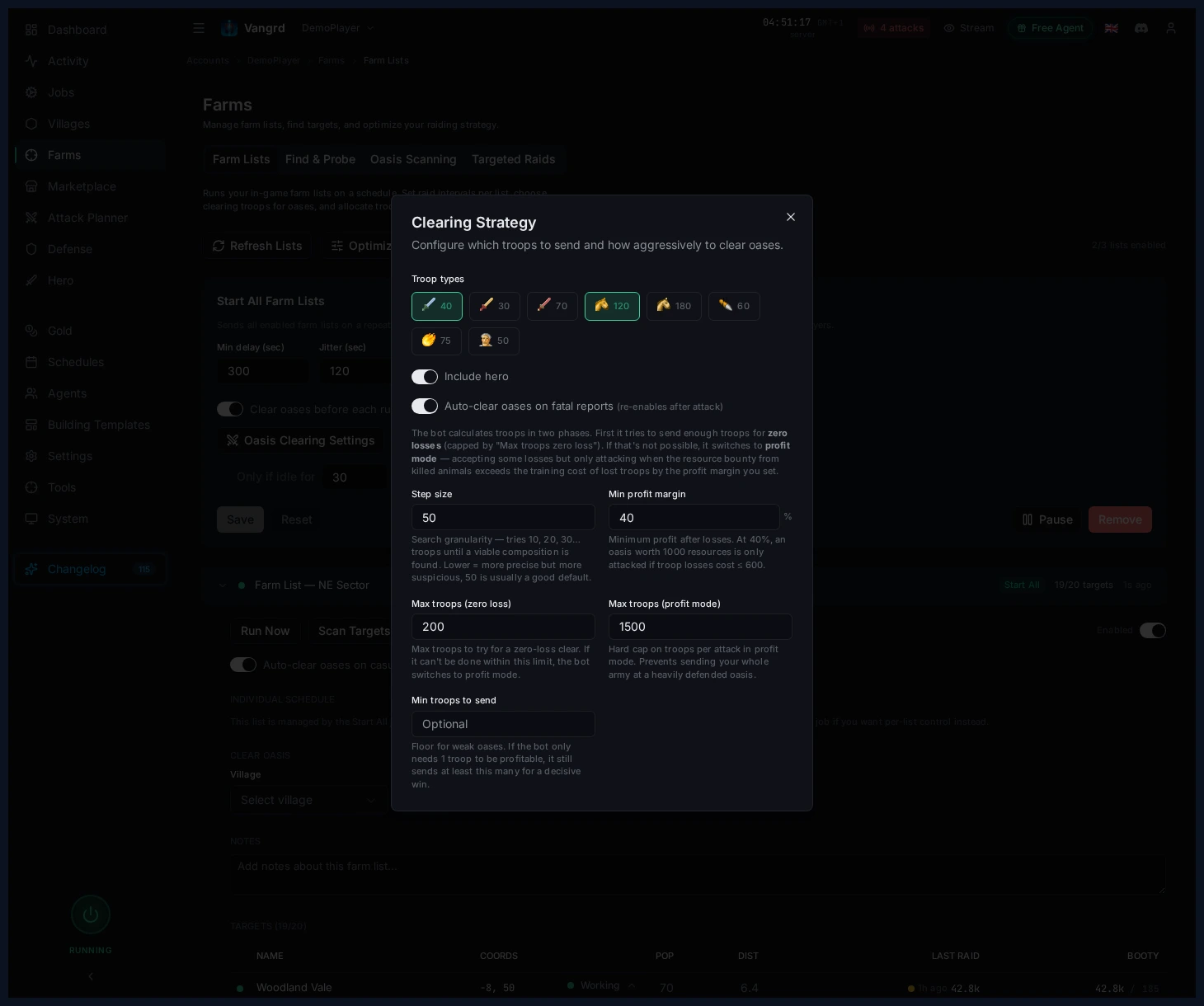Open the DemoPlayer account switcher
Viewport: 1204px width, 1006px height.
coord(337,27)
